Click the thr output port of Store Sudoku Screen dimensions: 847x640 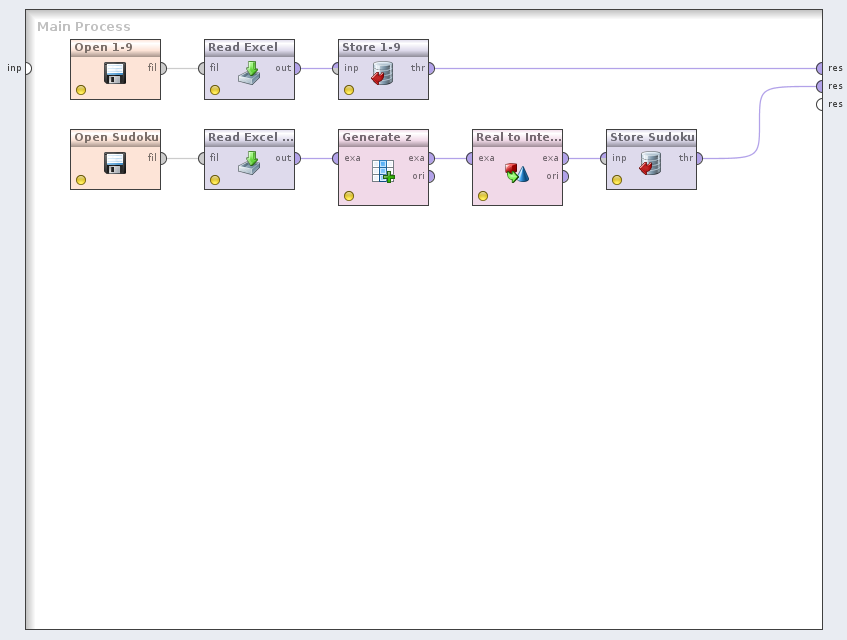point(698,158)
